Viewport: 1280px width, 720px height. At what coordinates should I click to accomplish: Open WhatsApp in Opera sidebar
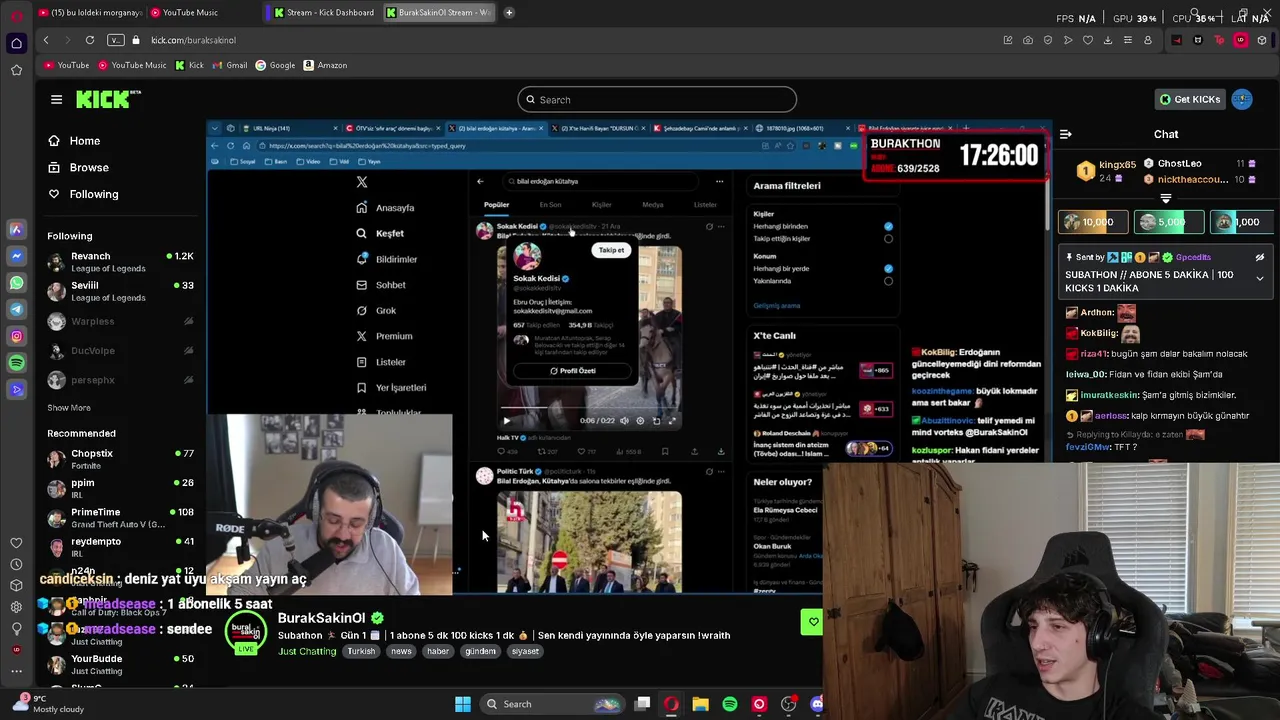(x=16, y=283)
